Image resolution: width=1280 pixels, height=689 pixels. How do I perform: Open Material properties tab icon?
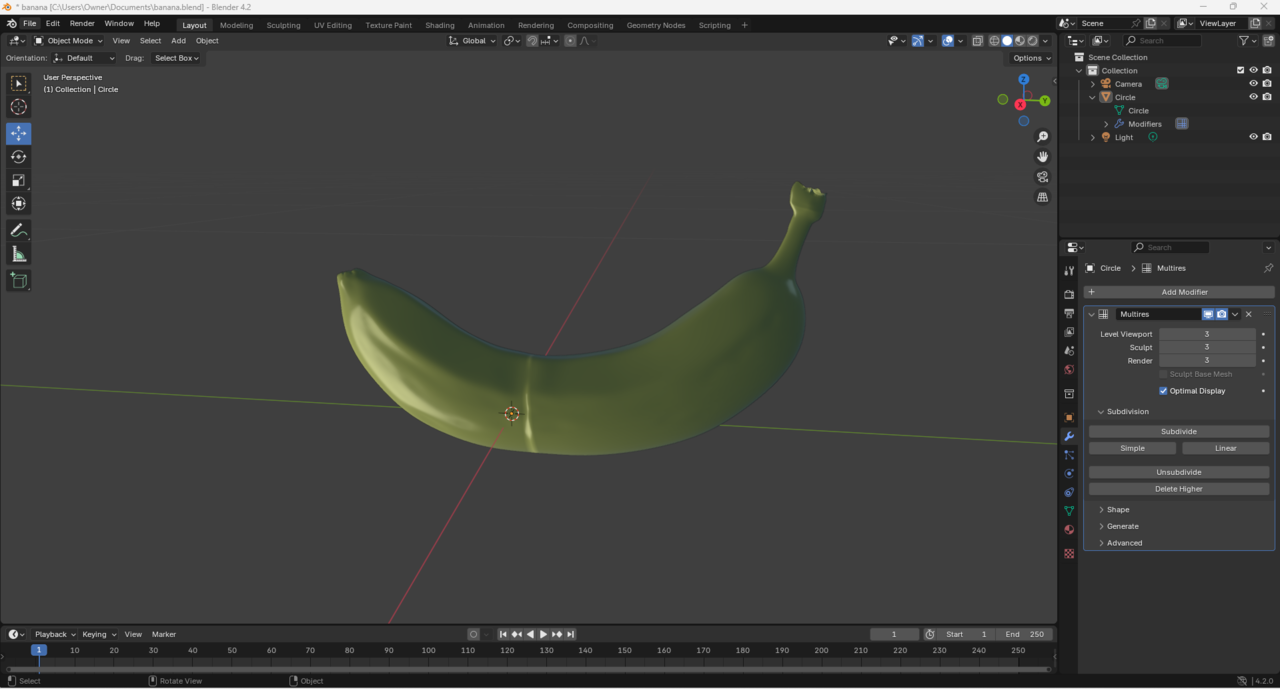(1069, 530)
